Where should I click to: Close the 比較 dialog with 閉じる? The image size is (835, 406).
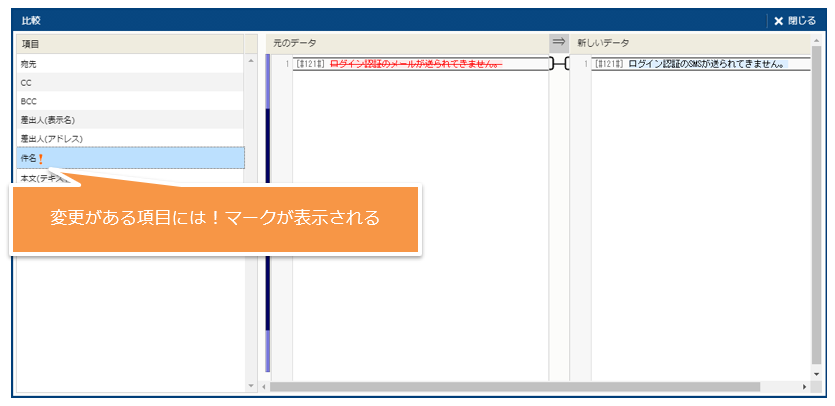tap(795, 20)
